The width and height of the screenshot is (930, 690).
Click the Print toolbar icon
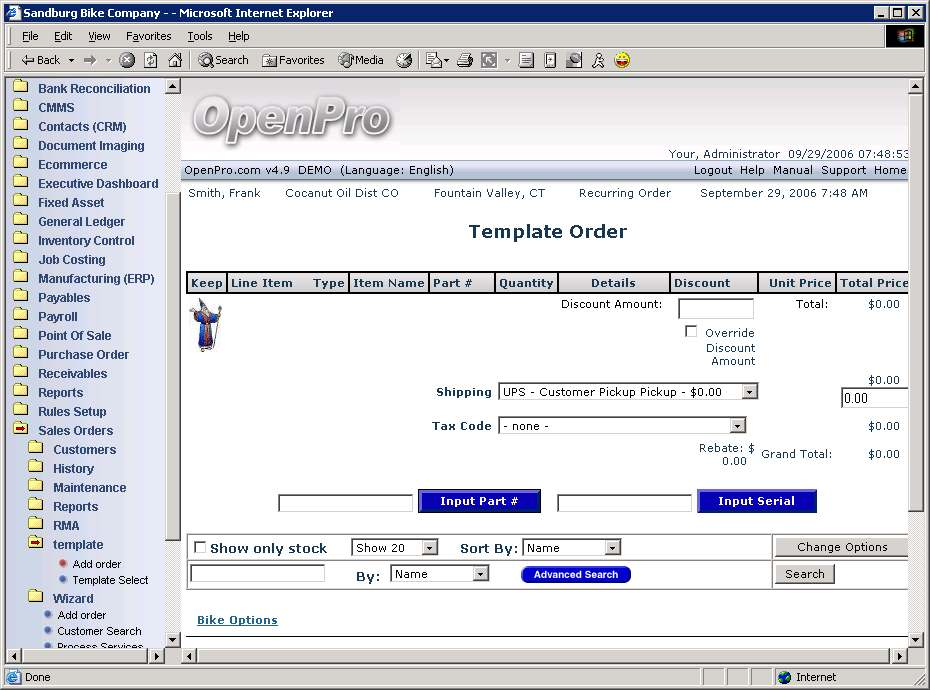pyautogui.click(x=464, y=60)
